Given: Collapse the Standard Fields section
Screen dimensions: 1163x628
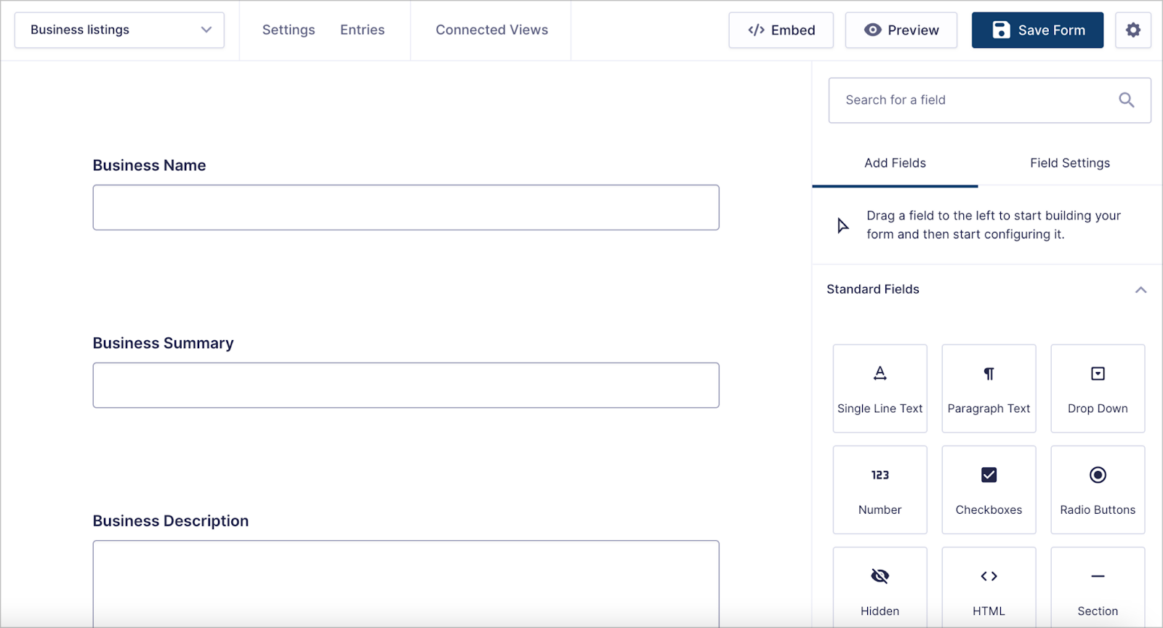Looking at the screenshot, I should click(x=1141, y=289).
